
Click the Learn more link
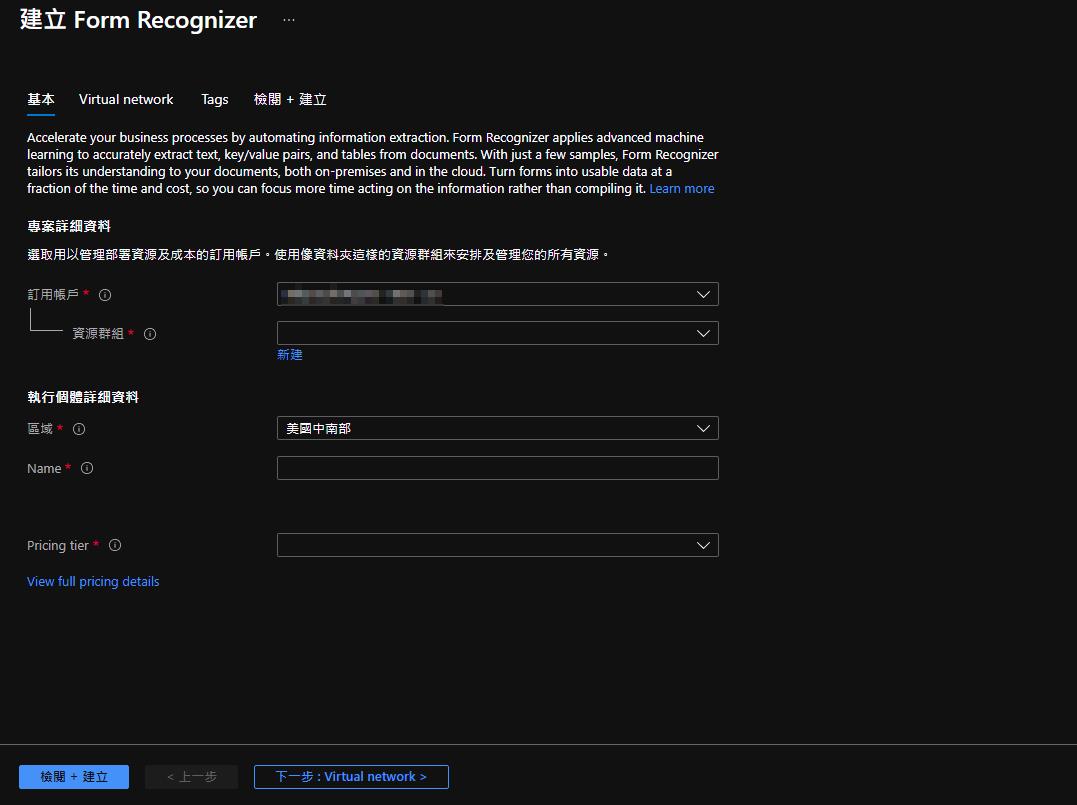pyautogui.click(x=681, y=189)
